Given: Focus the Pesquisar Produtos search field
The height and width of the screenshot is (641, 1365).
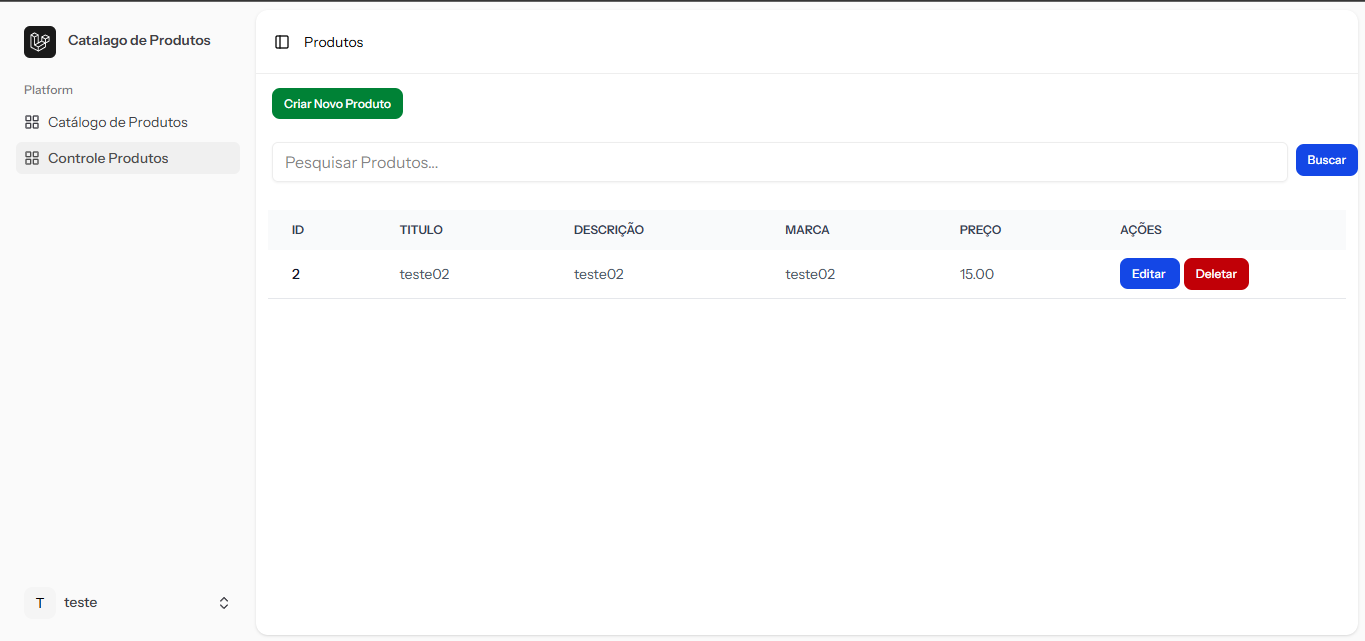Looking at the screenshot, I should 779,162.
